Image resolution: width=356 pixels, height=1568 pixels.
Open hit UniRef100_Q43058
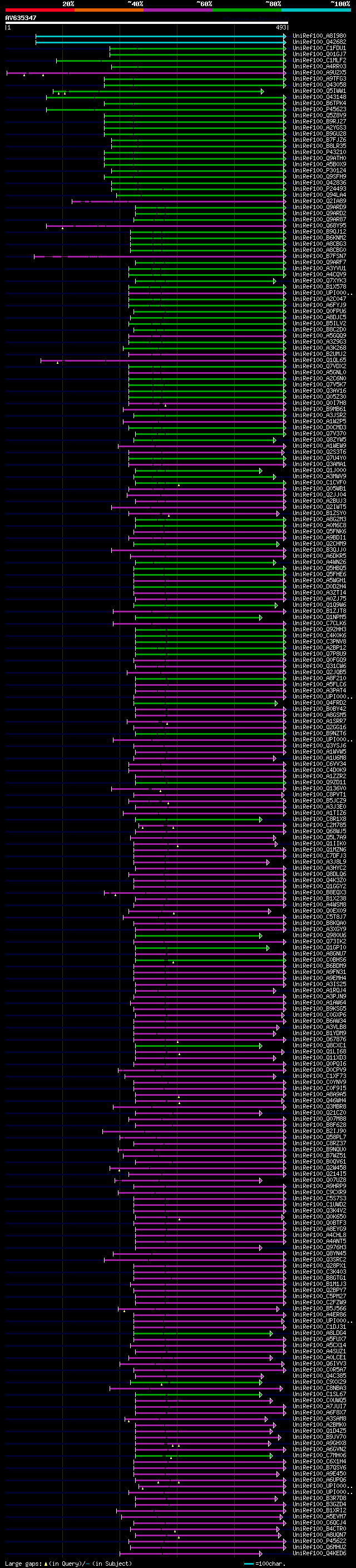point(319,85)
